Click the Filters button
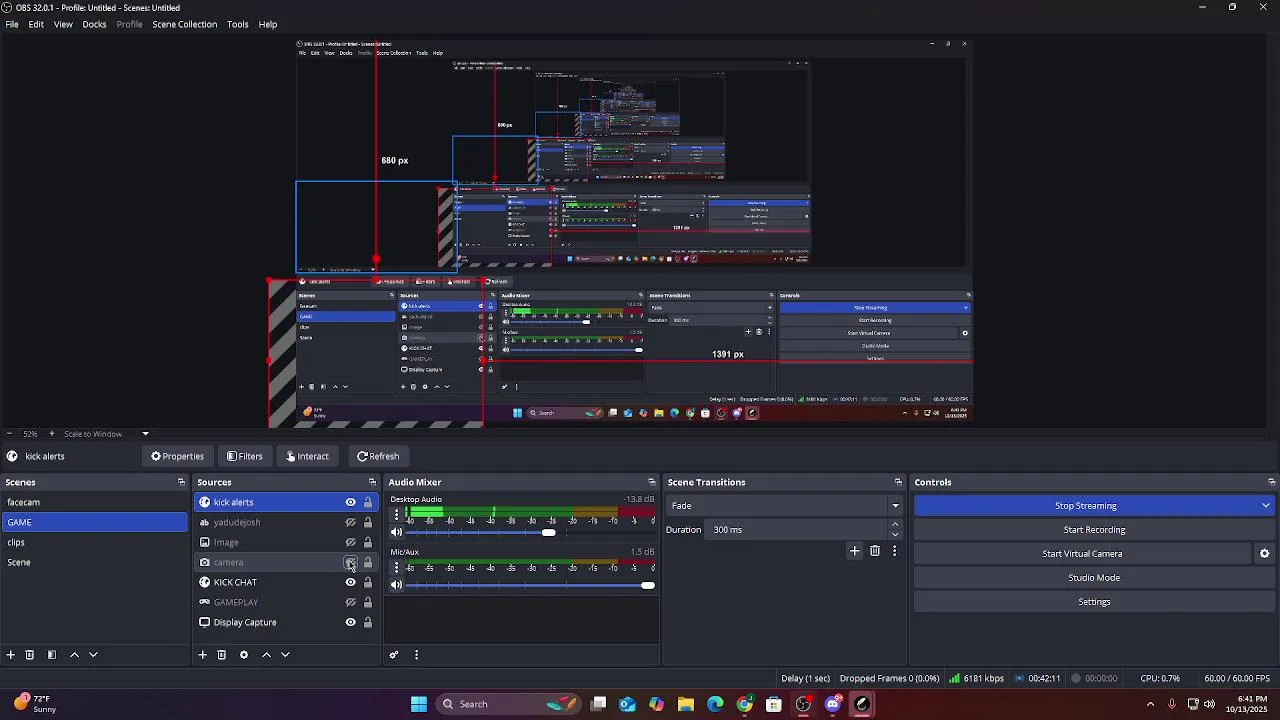1280x720 pixels. coord(244,456)
